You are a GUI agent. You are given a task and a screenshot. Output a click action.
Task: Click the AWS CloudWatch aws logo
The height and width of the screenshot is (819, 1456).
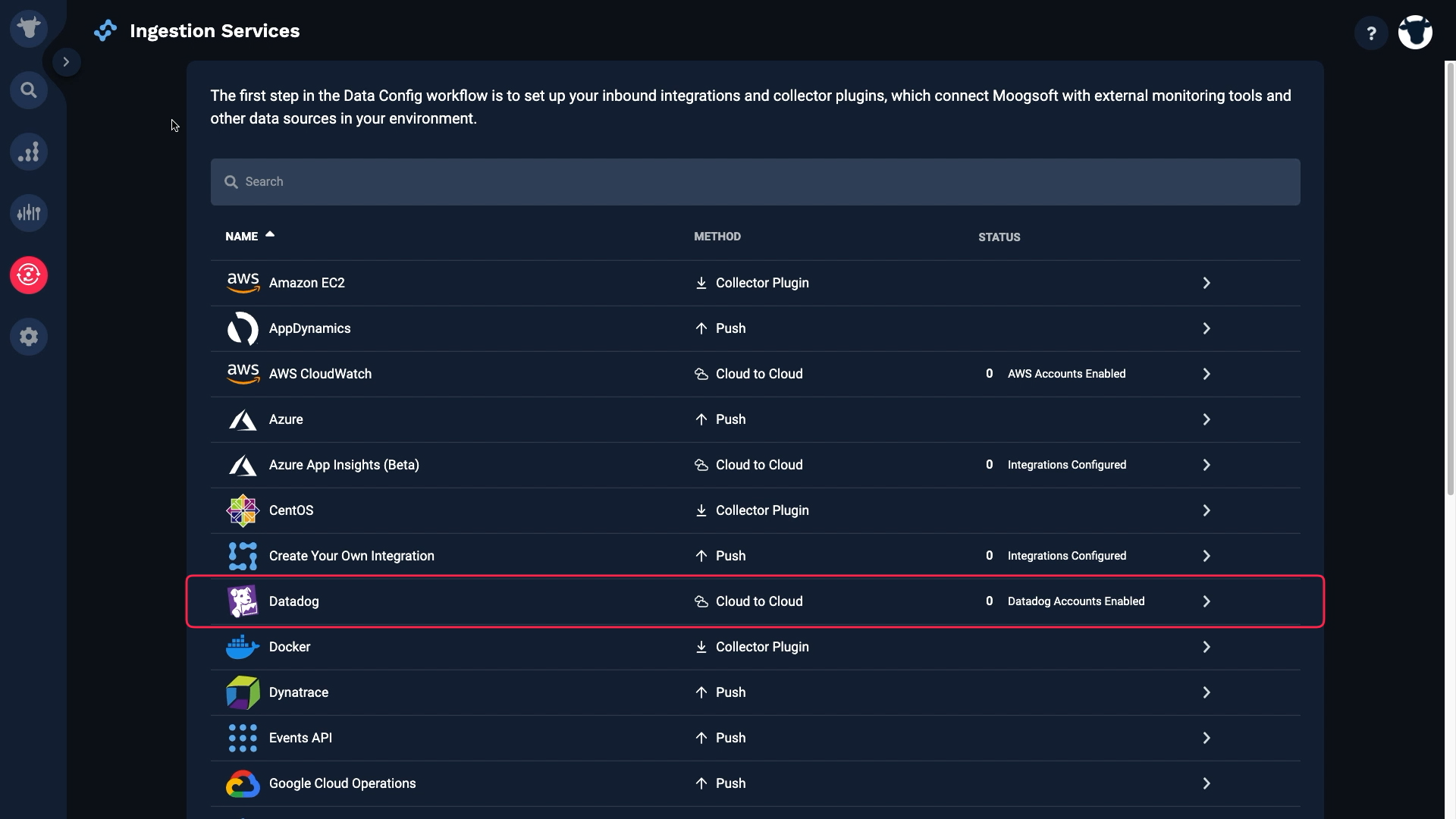click(x=243, y=374)
